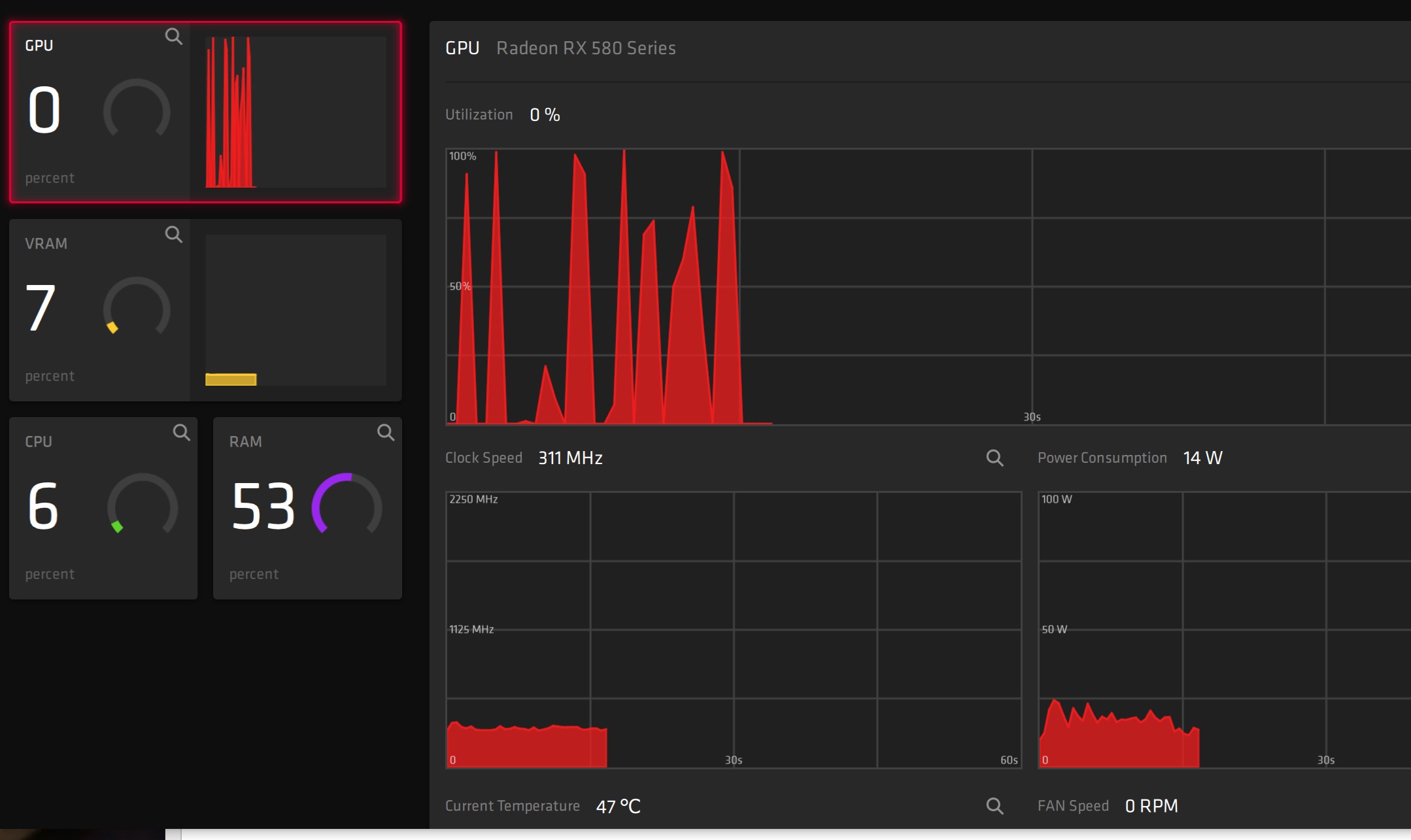Click magnifier icon beside Clock Speed

(994, 458)
